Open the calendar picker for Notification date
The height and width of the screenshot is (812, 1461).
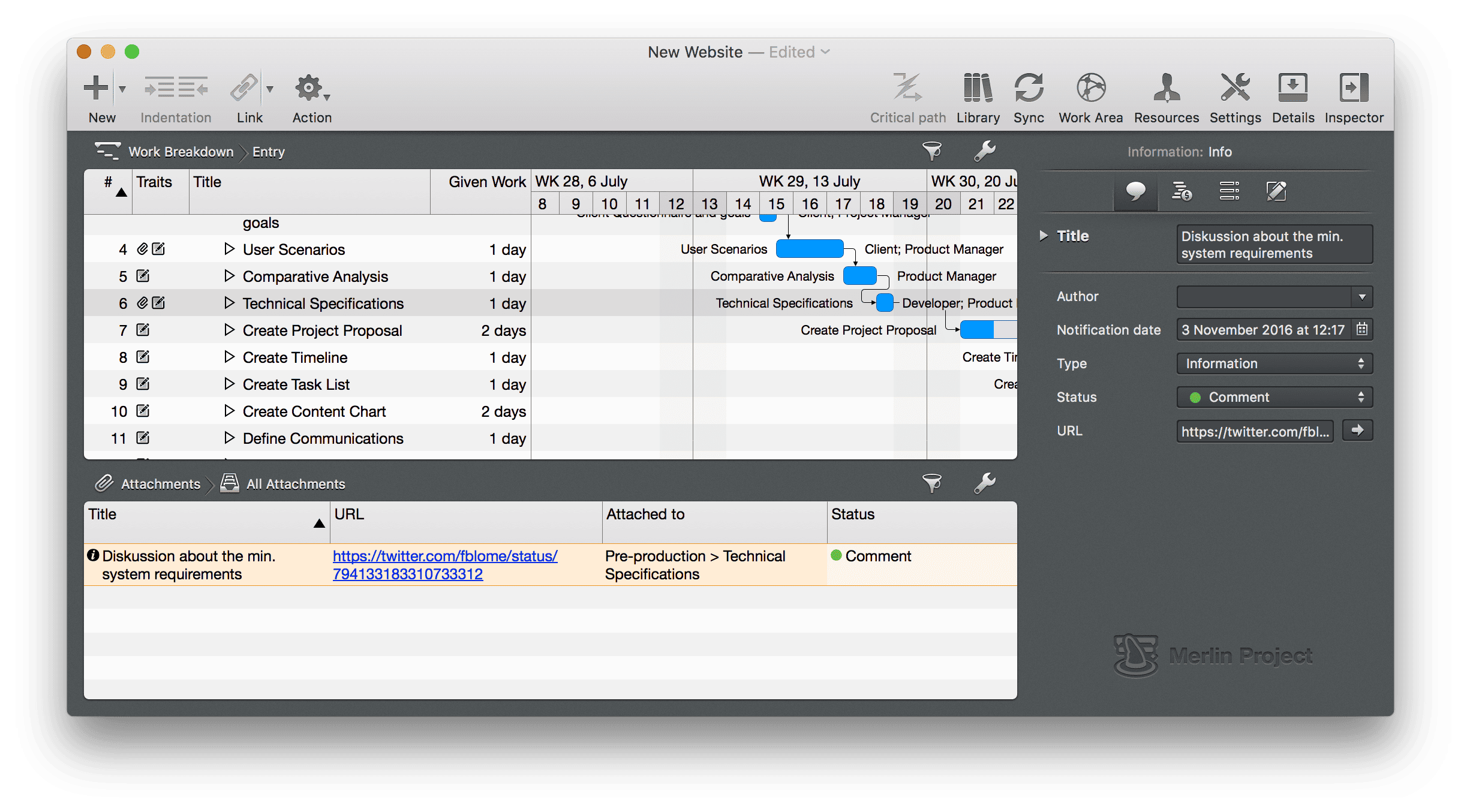[1363, 329]
